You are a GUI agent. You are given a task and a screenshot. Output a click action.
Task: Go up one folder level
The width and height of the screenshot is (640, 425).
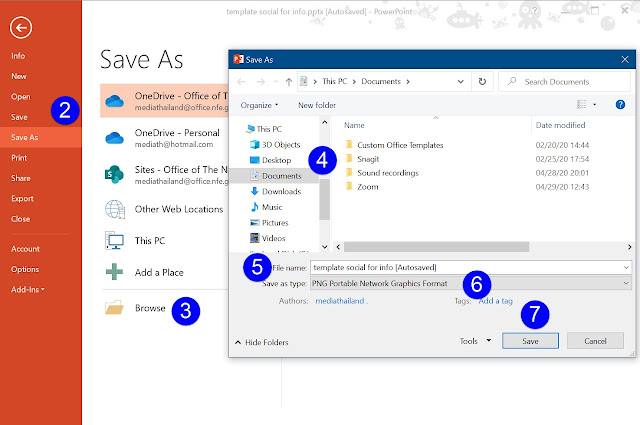click(289, 82)
